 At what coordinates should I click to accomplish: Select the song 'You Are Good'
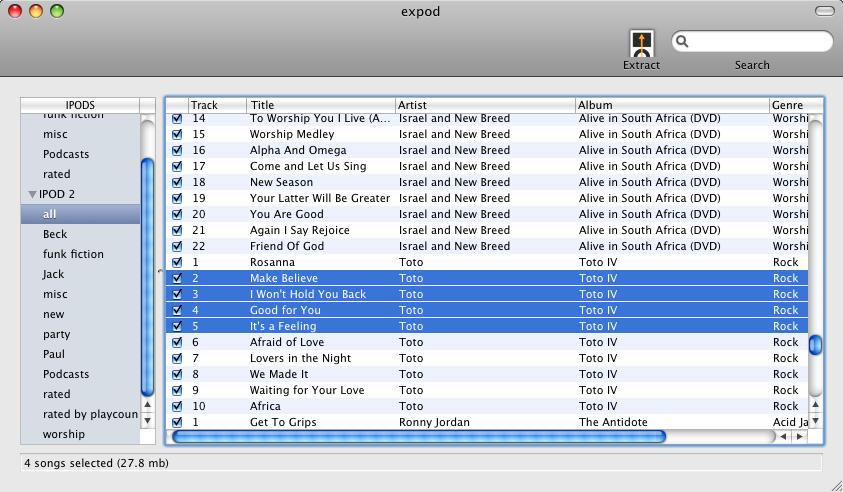pyautogui.click(x=287, y=214)
